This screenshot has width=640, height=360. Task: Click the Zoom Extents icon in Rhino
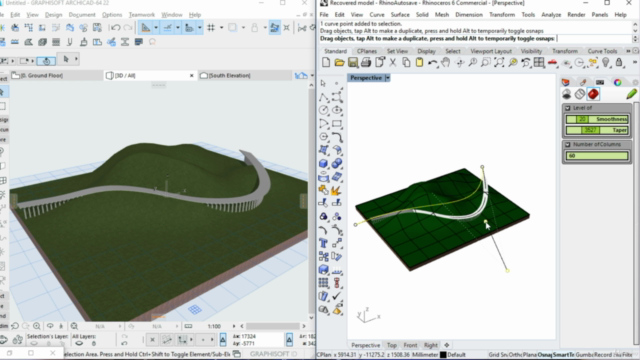pos(499,62)
